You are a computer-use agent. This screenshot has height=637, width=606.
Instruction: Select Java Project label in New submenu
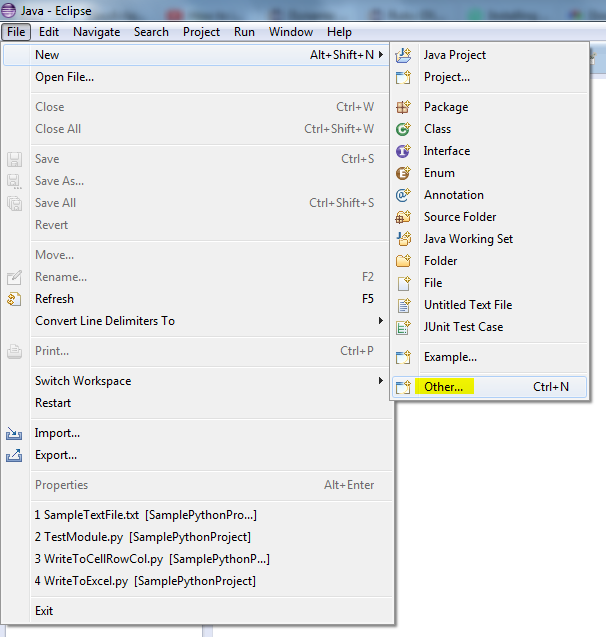pos(454,55)
